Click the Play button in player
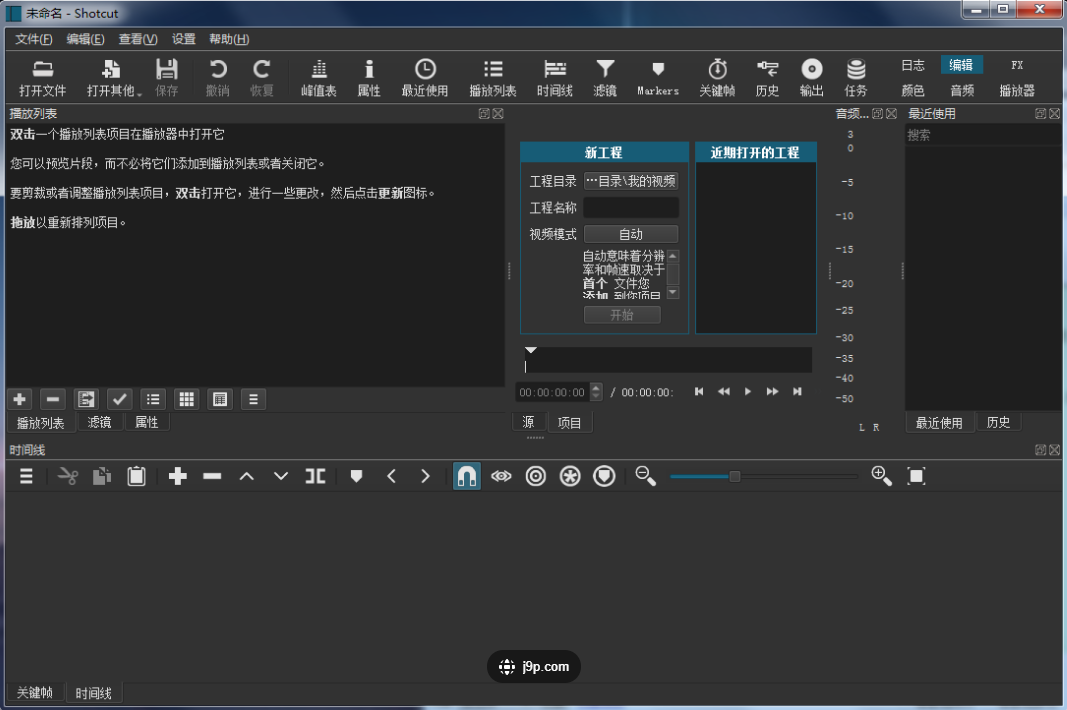1067x710 pixels. [x=748, y=391]
